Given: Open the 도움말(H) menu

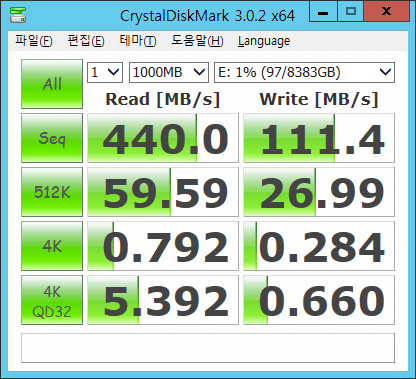Looking at the screenshot, I should tap(197, 41).
